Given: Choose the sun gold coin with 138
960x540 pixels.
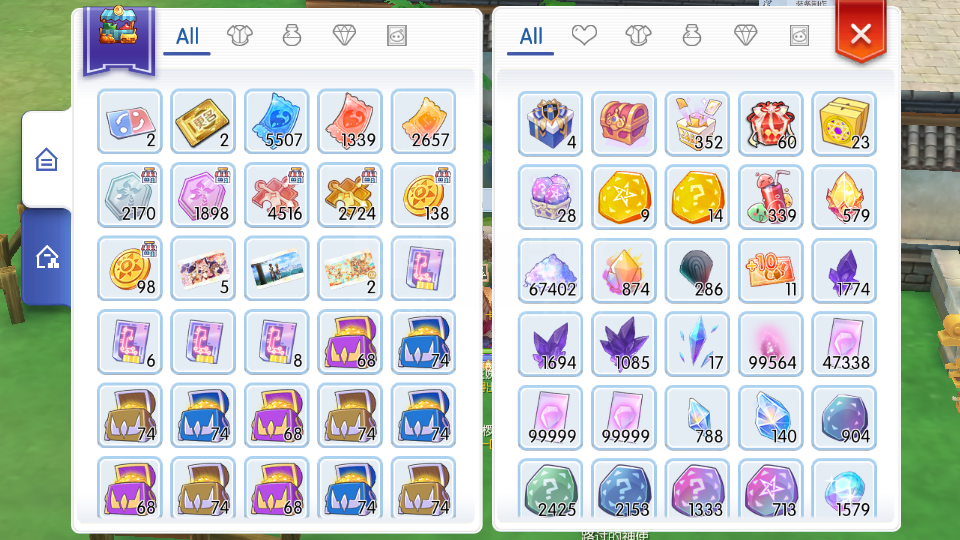Looking at the screenshot, I should pyautogui.click(x=424, y=195).
